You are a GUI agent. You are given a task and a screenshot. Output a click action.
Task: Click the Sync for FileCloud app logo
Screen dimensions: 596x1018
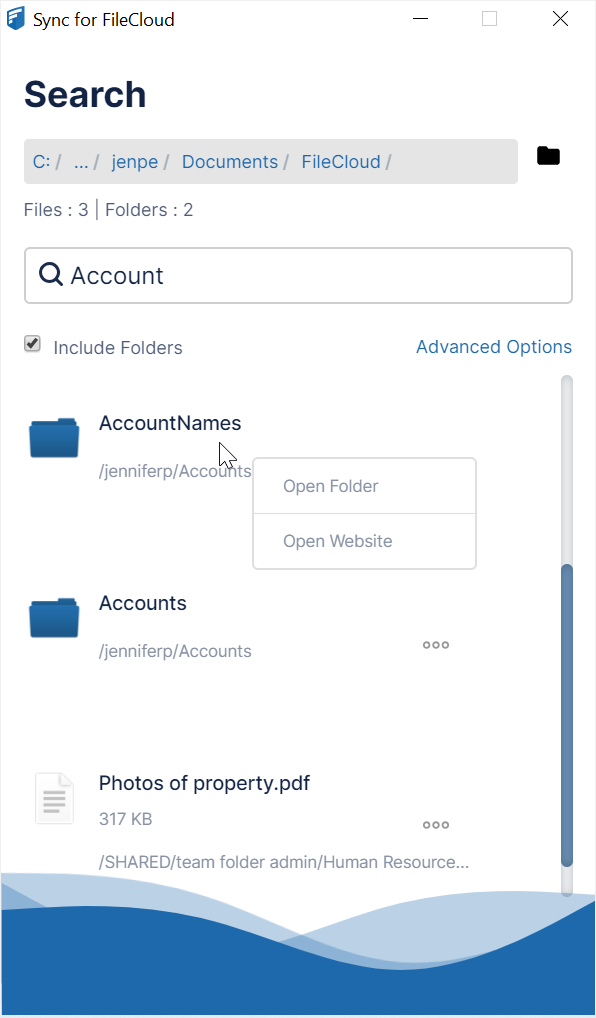point(15,18)
